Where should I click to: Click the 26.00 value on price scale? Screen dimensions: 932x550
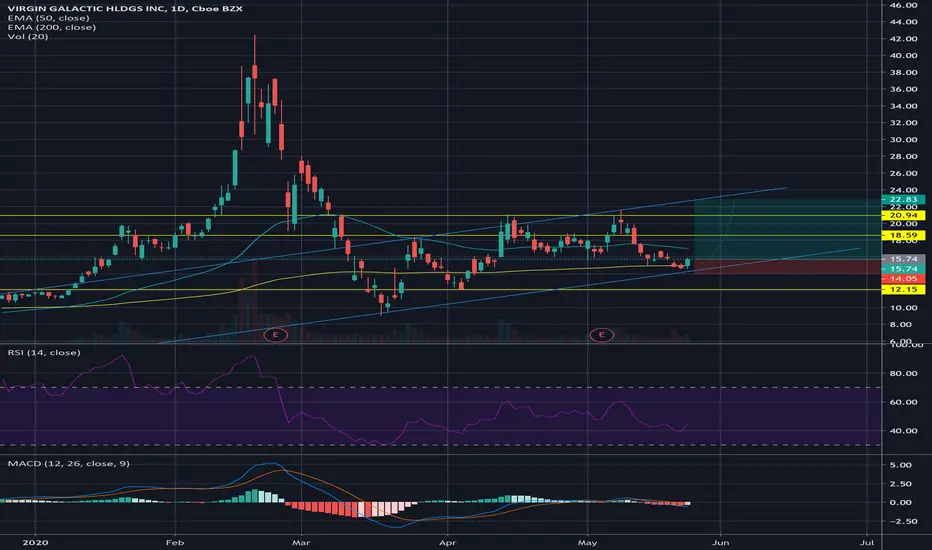click(x=903, y=174)
